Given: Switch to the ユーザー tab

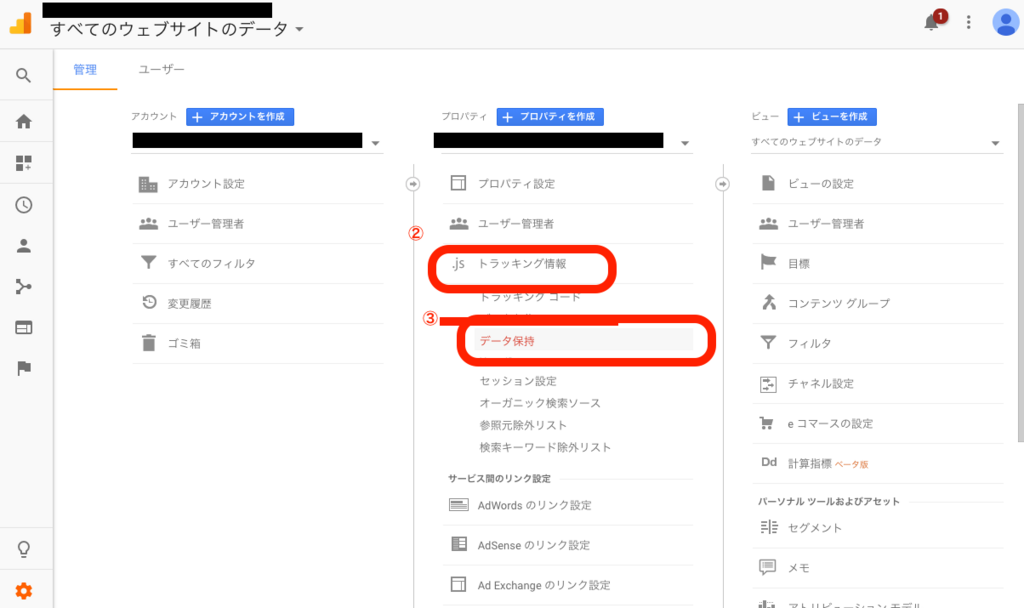Looking at the screenshot, I should coord(161,69).
